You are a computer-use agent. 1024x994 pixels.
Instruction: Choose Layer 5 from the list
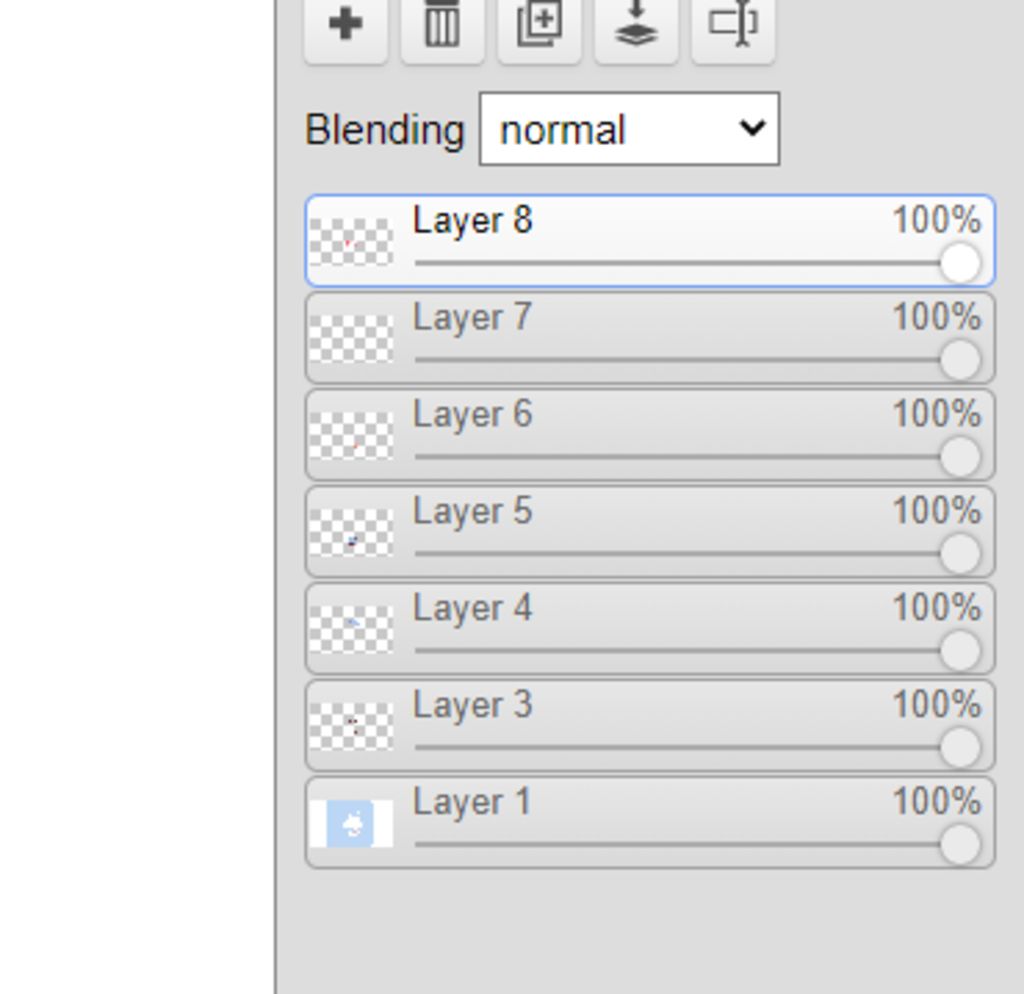650,532
